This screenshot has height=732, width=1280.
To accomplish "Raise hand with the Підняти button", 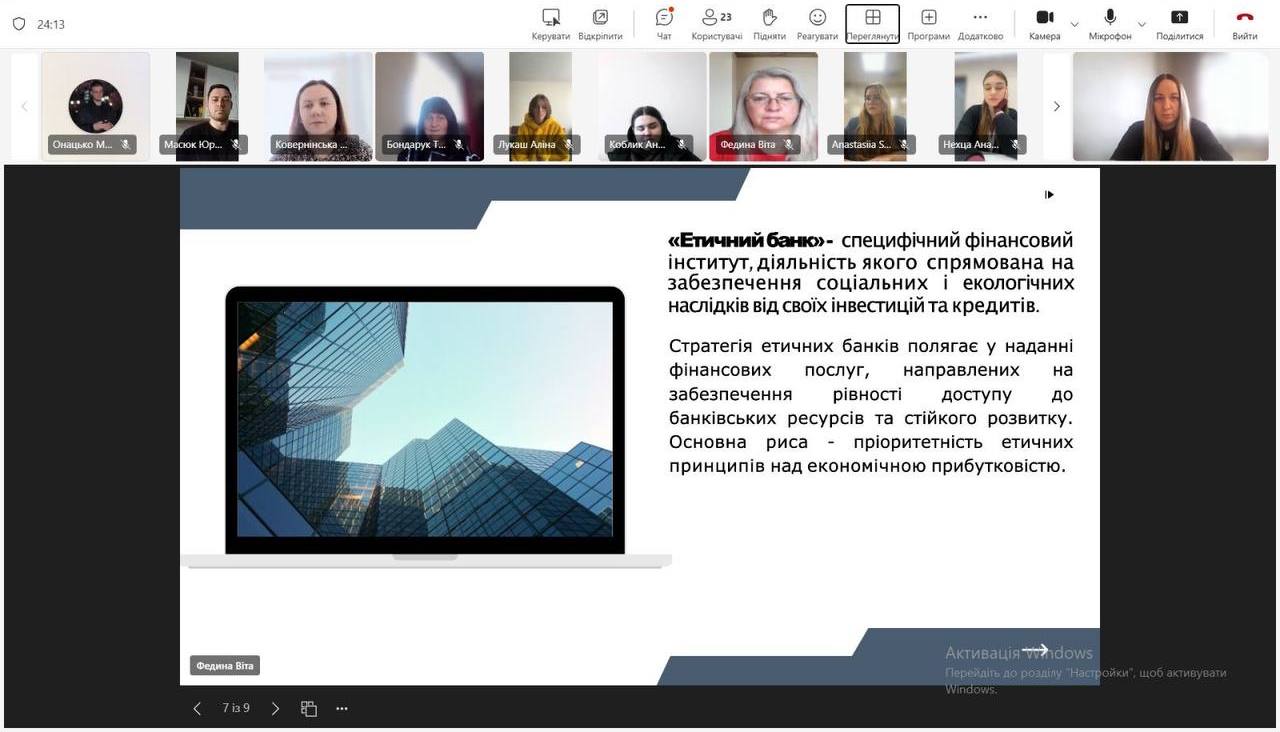I will click(x=769, y=23).
